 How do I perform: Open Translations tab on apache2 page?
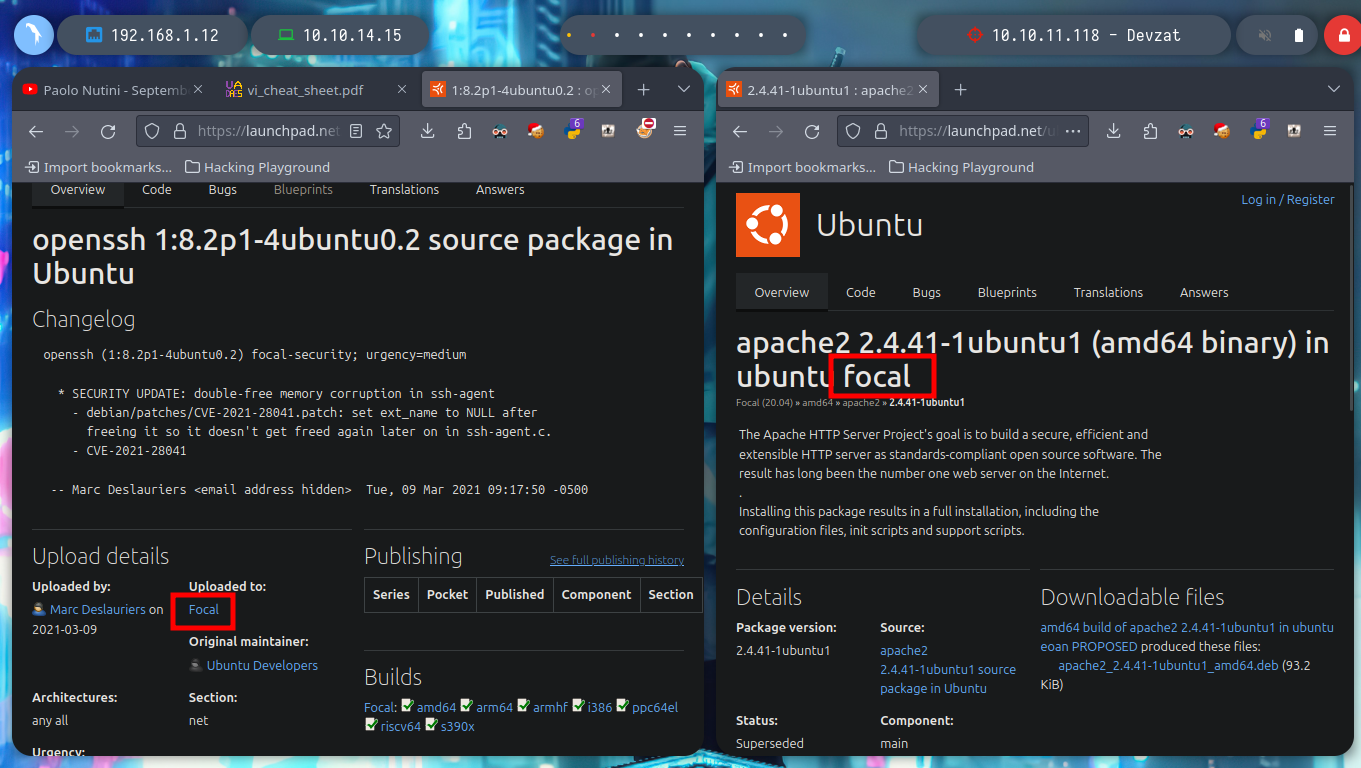point(1108,292)
